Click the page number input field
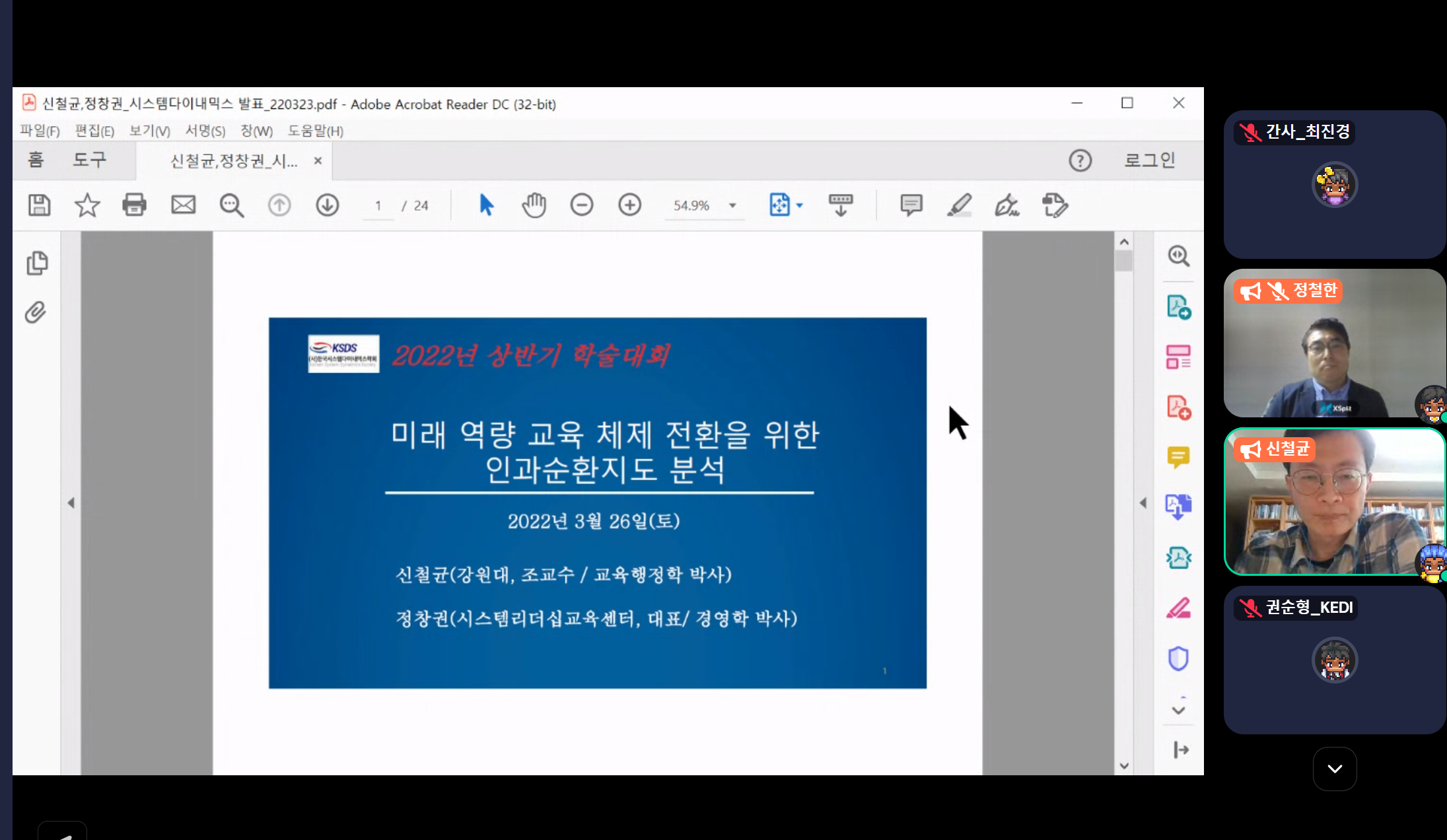The height and width of the screenshot is (840, 1447). [378, 206]
